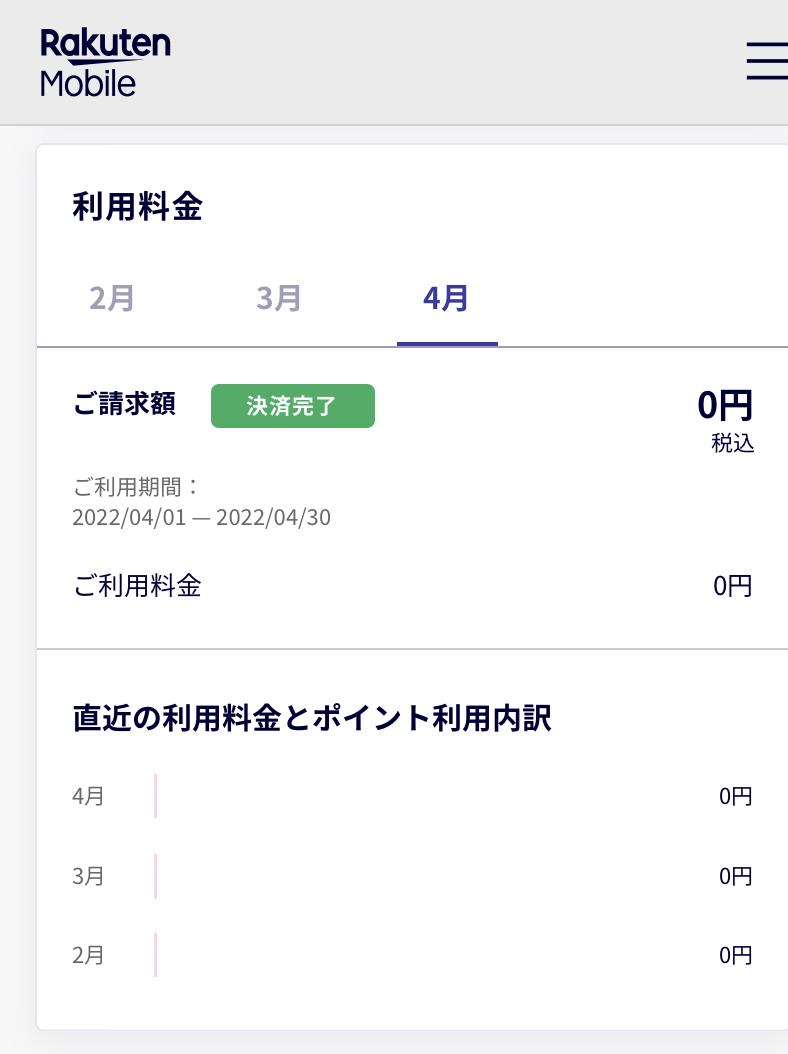The height and width of the screenshot is (1054, 788).
Task: Click the ご請求額 label
Action: [x=125, y=404]
